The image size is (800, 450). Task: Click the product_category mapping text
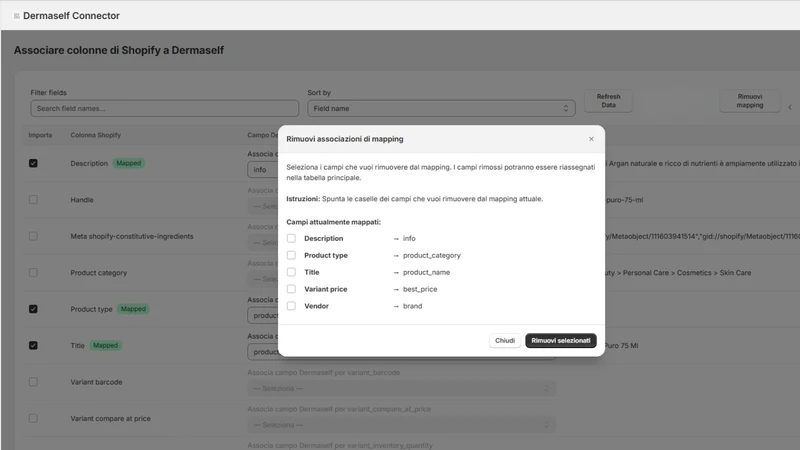(x=432, y=255)
